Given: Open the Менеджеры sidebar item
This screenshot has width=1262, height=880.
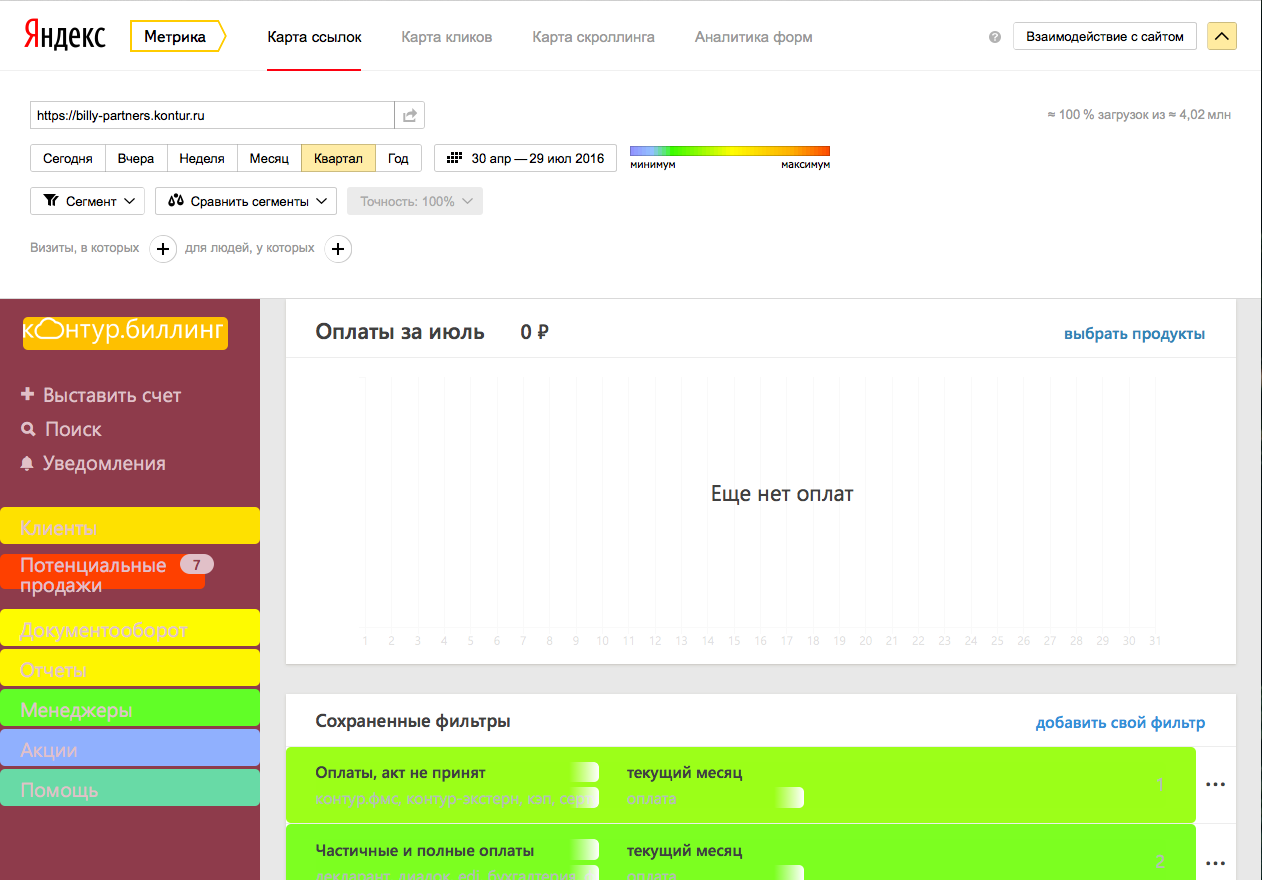Looking at the screenshot, I should click(x=130, y=708).
